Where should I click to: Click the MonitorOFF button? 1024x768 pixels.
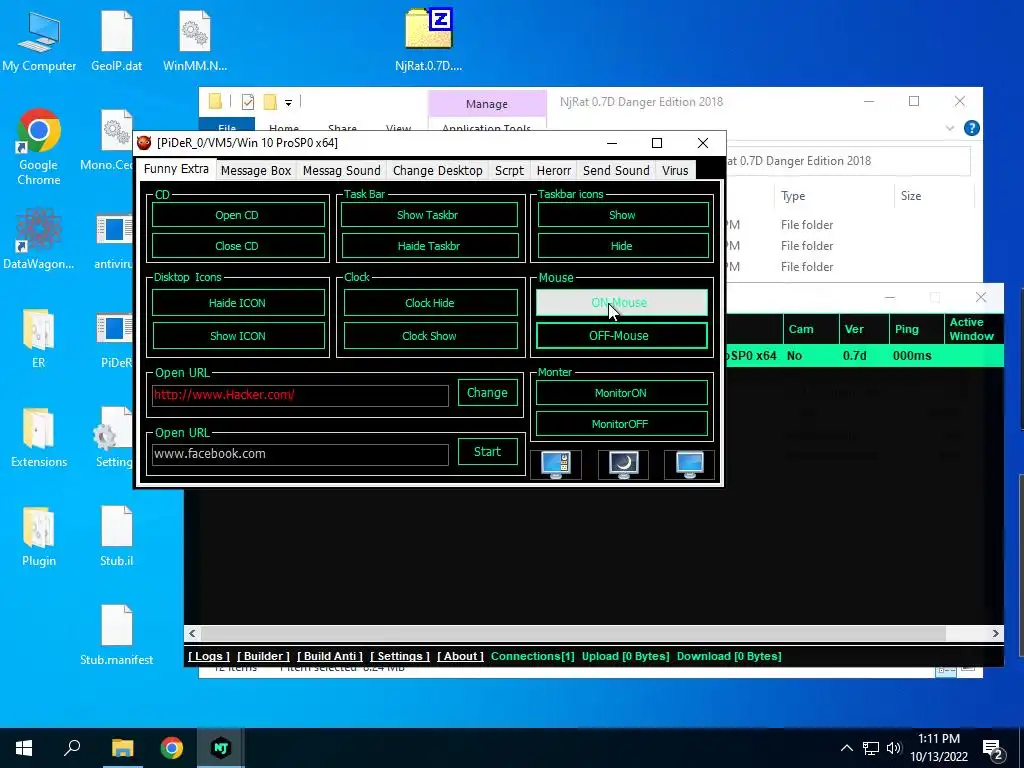622,424
